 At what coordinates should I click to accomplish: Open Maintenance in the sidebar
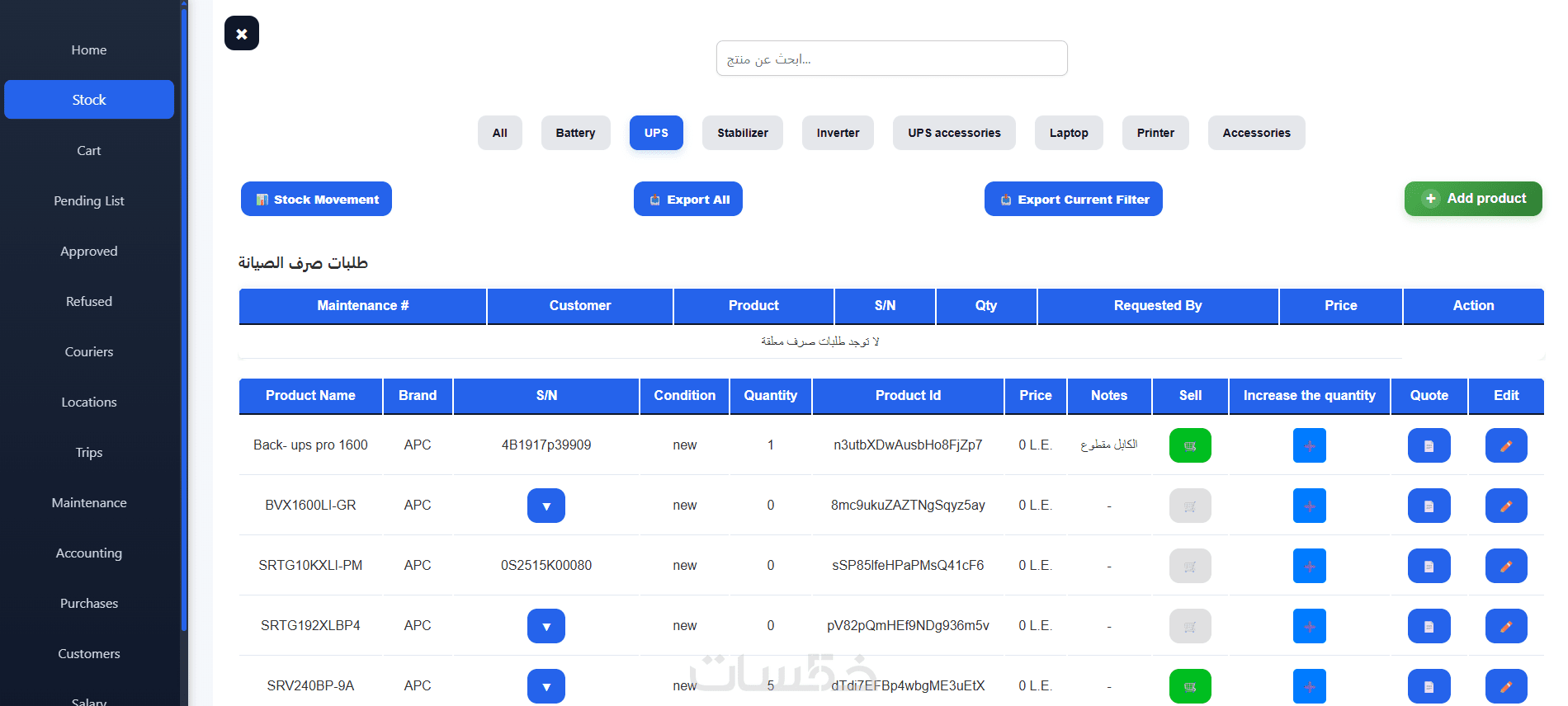click(89, 502)
